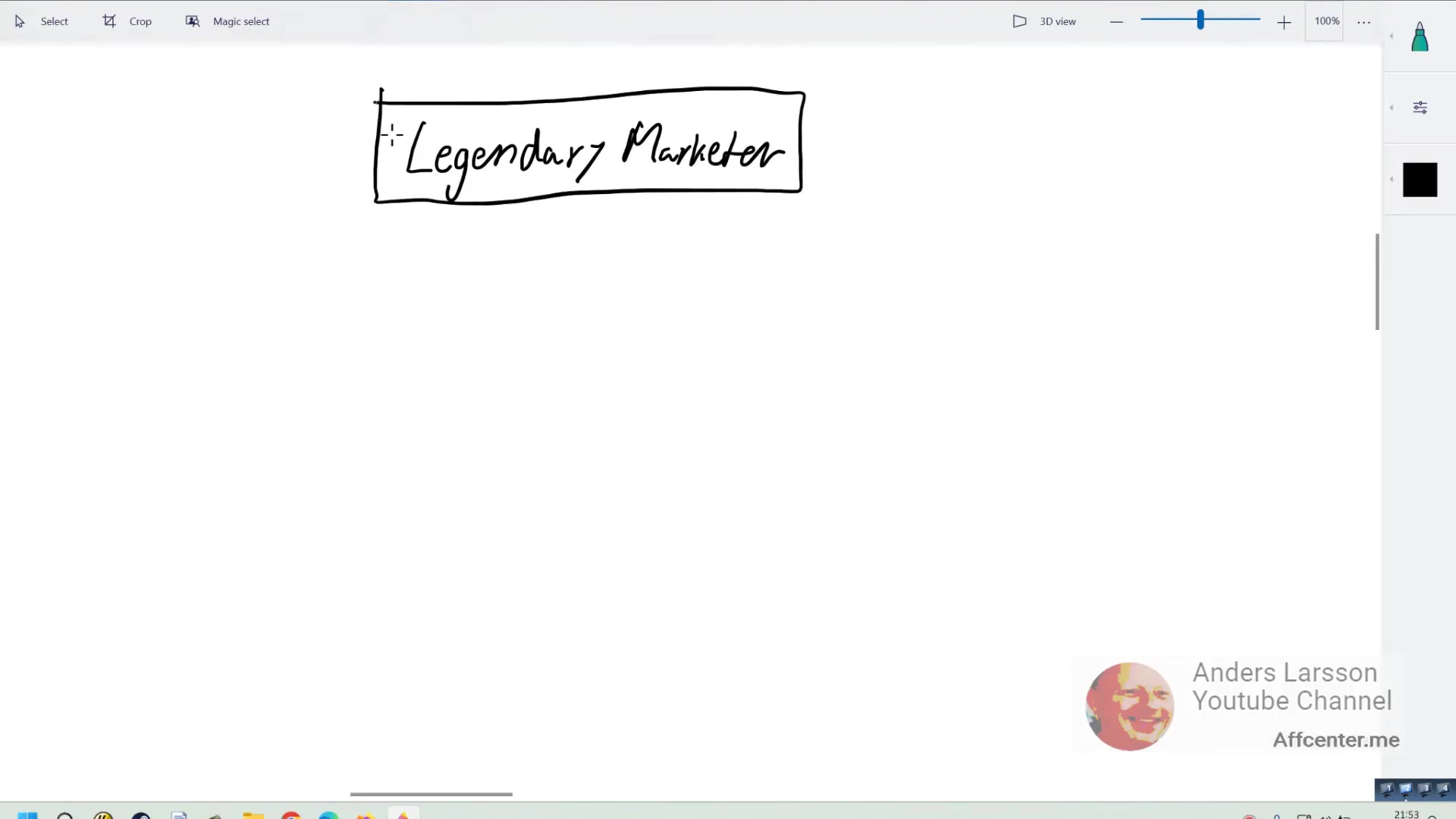
Task: Open Magic select tool
Action: (227, 21)
